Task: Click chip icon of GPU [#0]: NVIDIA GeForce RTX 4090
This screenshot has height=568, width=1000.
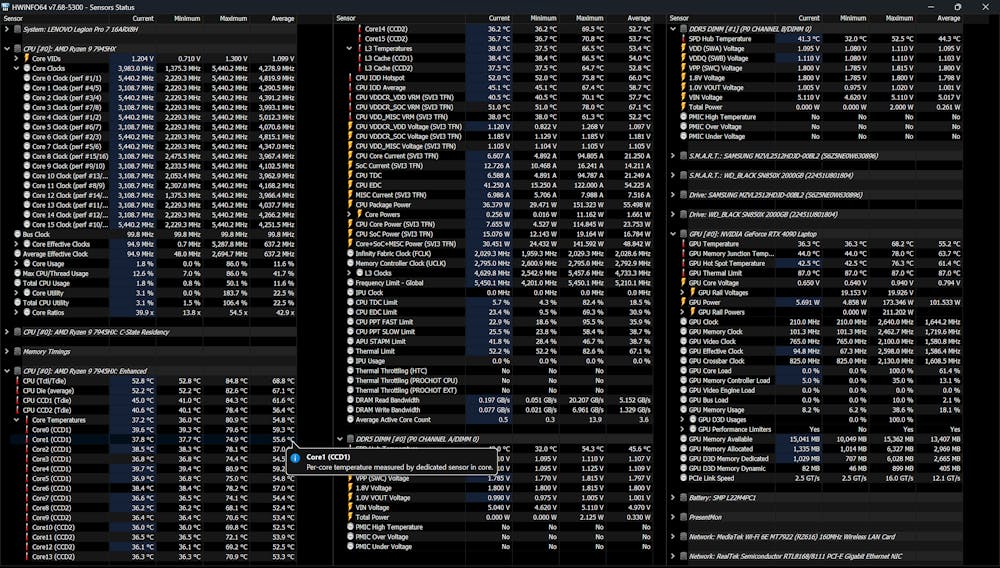Action: point(683,234)
